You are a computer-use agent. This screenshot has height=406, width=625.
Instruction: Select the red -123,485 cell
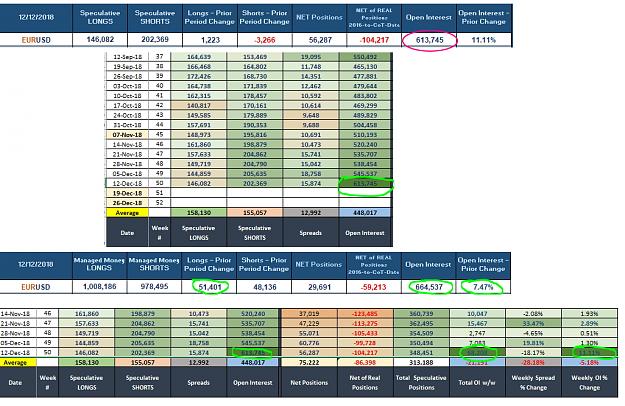click(365, 314)
